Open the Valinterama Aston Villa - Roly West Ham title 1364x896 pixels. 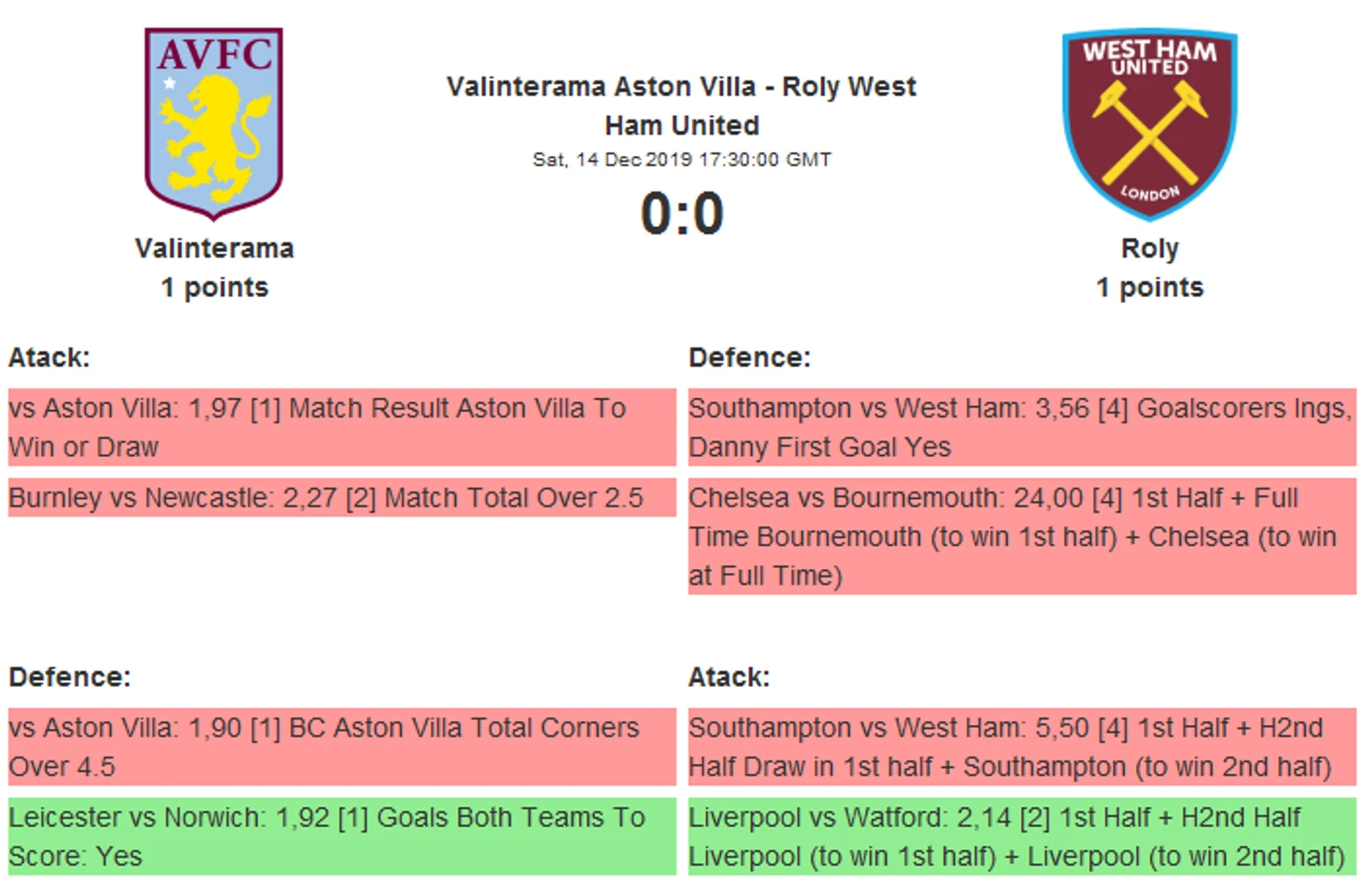point(681,106)
